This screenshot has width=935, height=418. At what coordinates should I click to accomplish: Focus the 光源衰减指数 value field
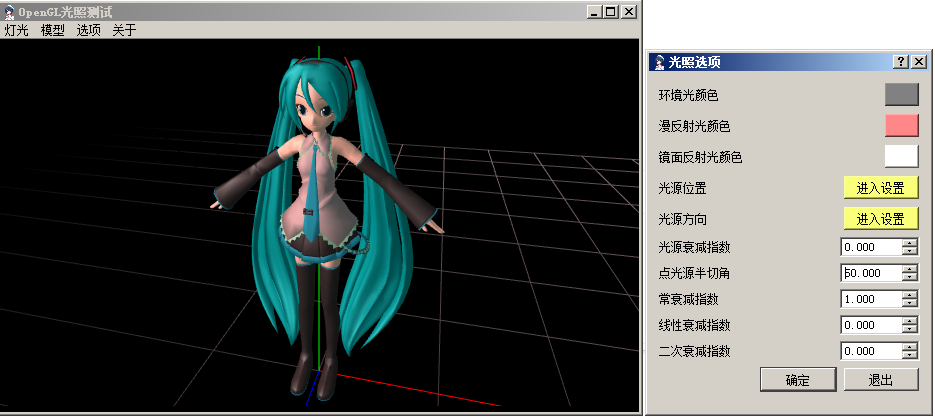pyautogui.click(x=871, y=247)
